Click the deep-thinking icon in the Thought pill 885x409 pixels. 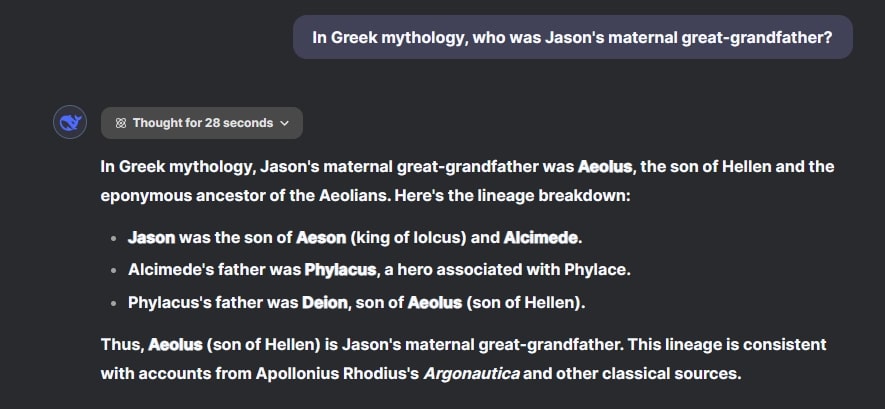(120, 123)
